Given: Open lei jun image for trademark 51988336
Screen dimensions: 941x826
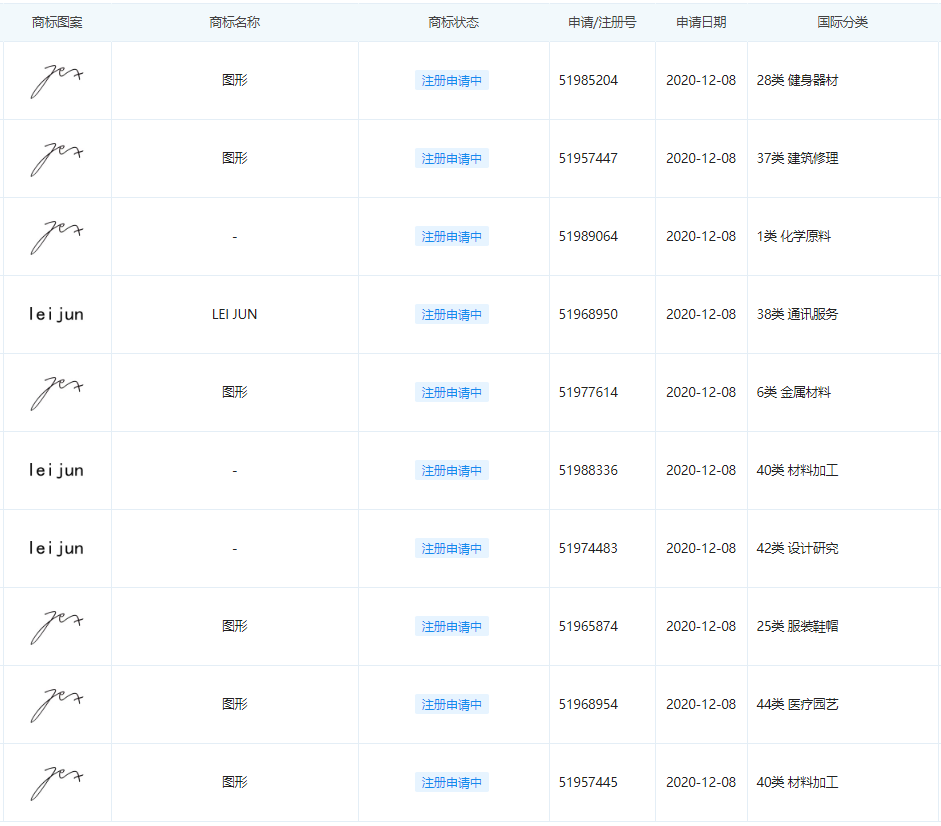Looking at the screenshot, I should coord(56,471).
